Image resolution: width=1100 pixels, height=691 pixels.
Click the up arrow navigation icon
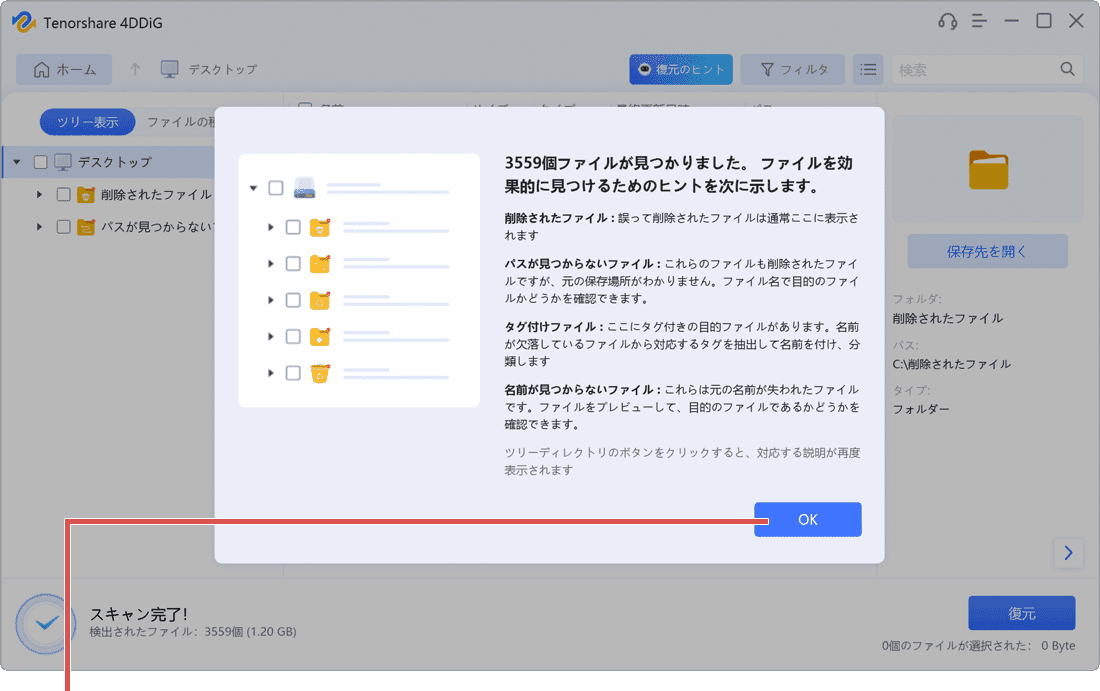tap(135, 69)
